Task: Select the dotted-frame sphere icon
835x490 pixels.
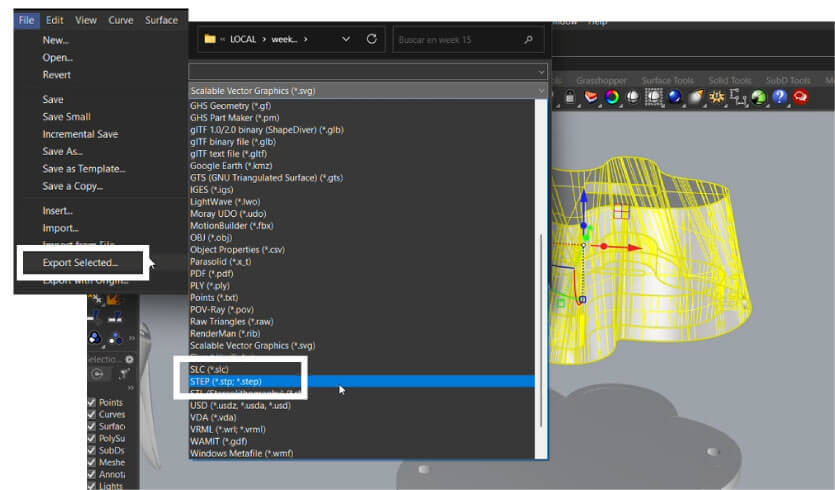Action: click(x=653, y=97)
